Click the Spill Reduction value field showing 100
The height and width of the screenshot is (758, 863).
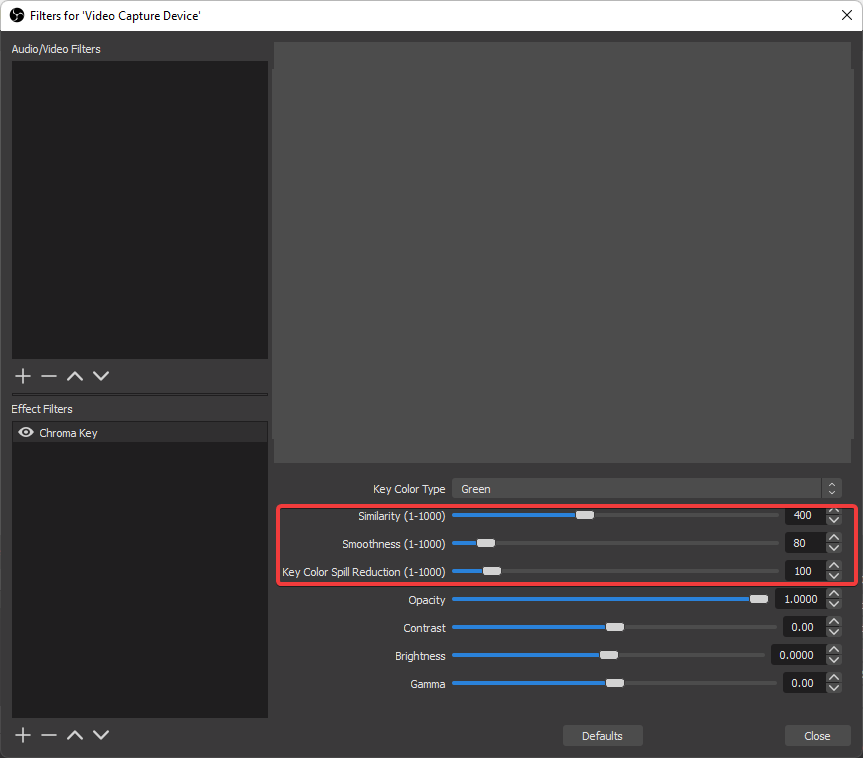[x=805, y=571]
